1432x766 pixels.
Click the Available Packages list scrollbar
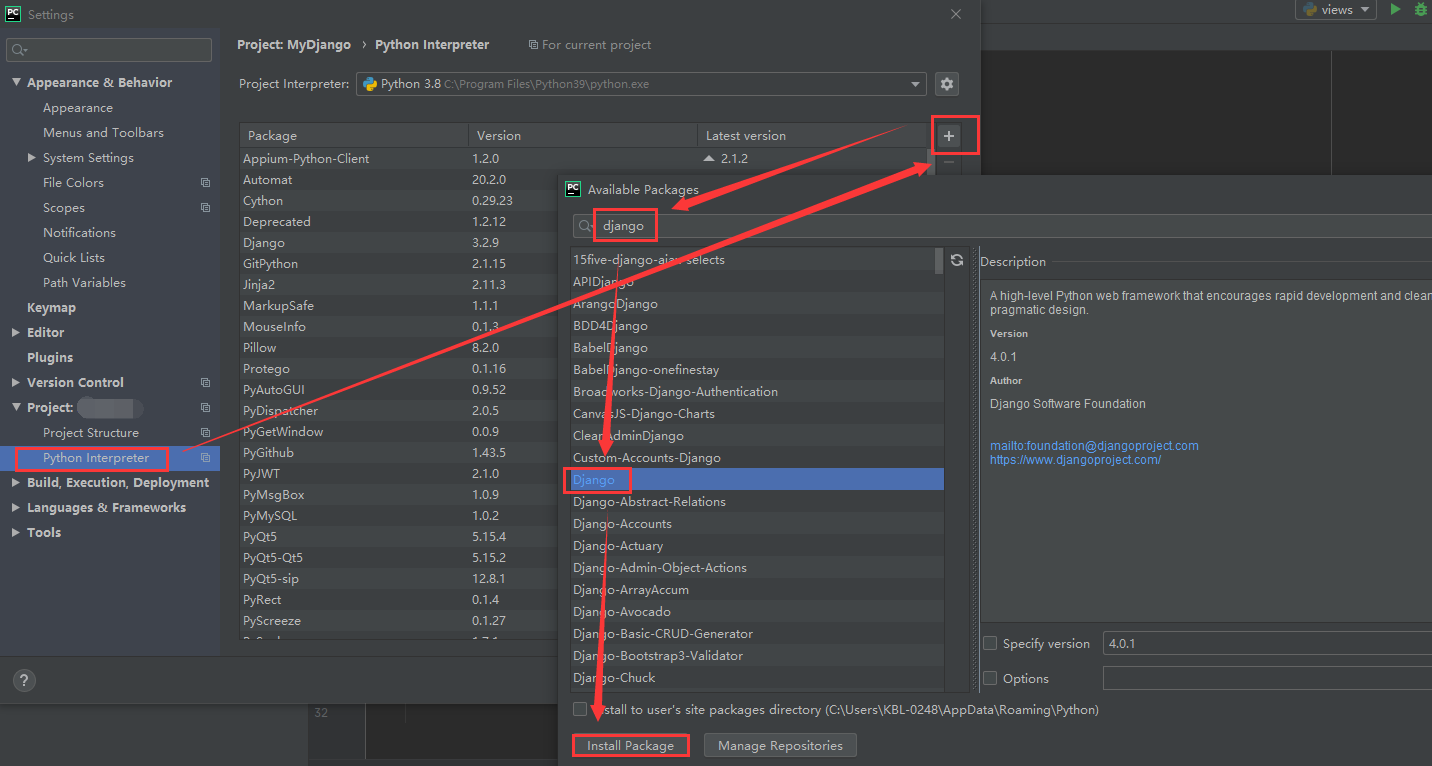tap(939, 262)
